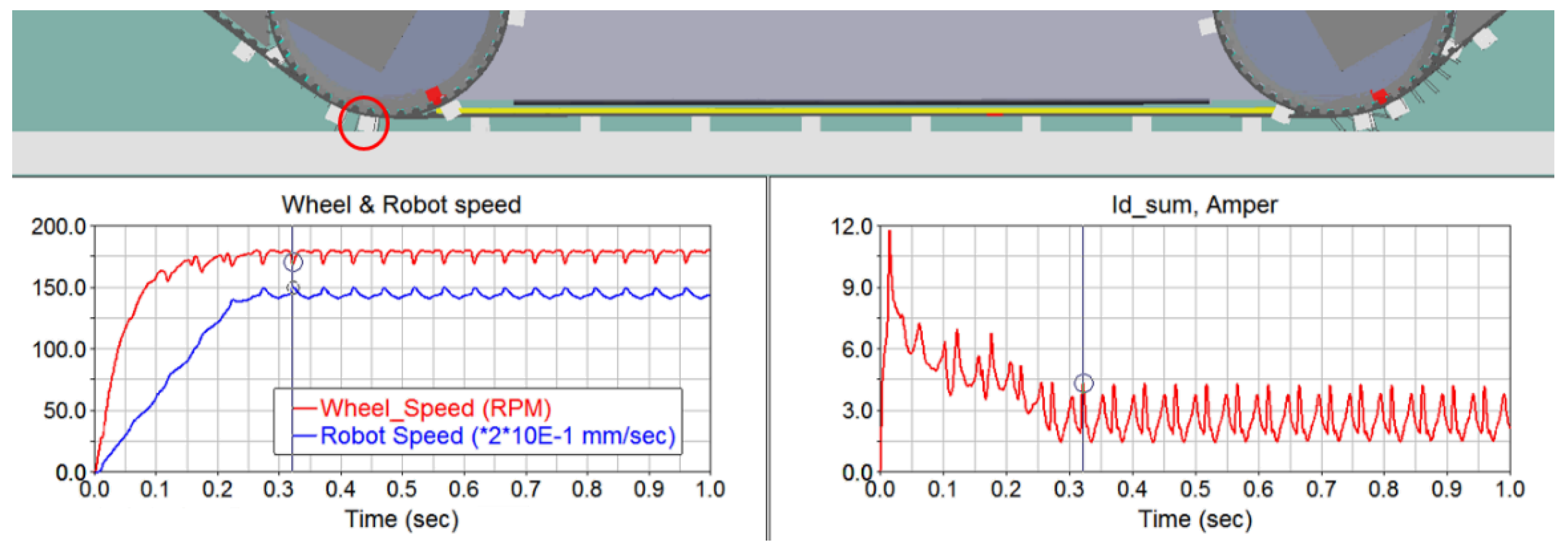
Task: Click the red circle annotation on left wheel
Action: [x=363, y=122]
